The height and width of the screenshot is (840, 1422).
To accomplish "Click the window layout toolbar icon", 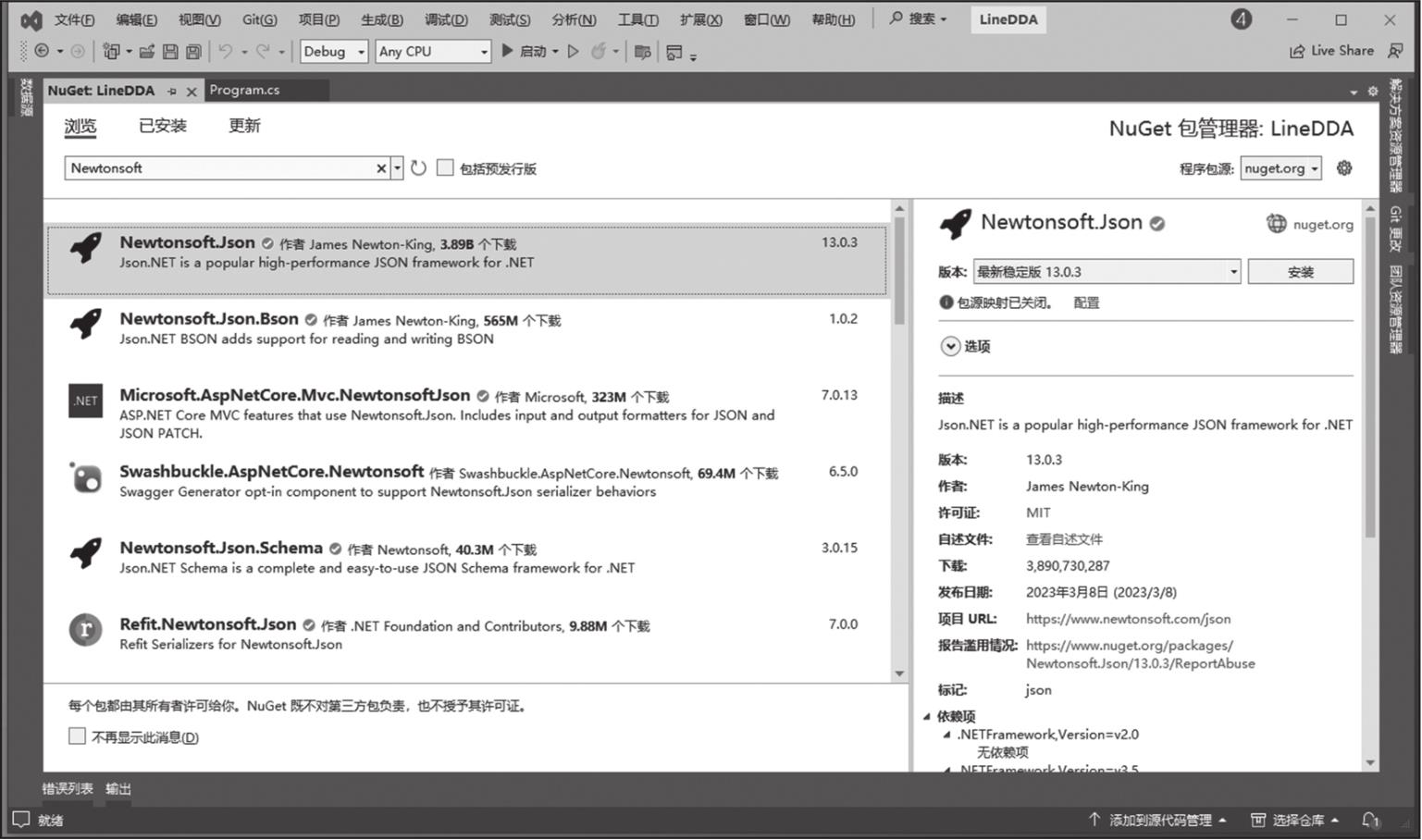I will click(x=674, y=53).
